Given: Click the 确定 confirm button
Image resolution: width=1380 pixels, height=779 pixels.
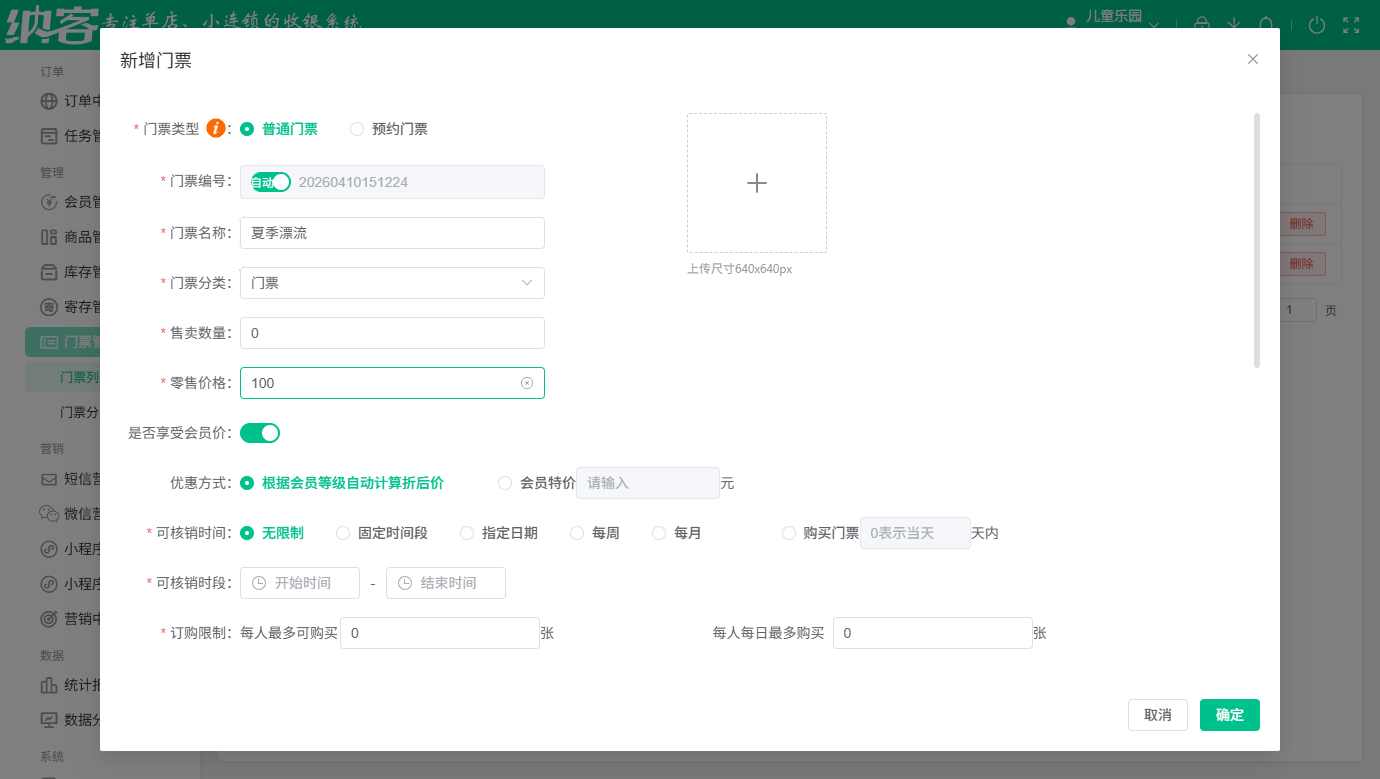Looking at the screenshot, I should (1229, 715).
